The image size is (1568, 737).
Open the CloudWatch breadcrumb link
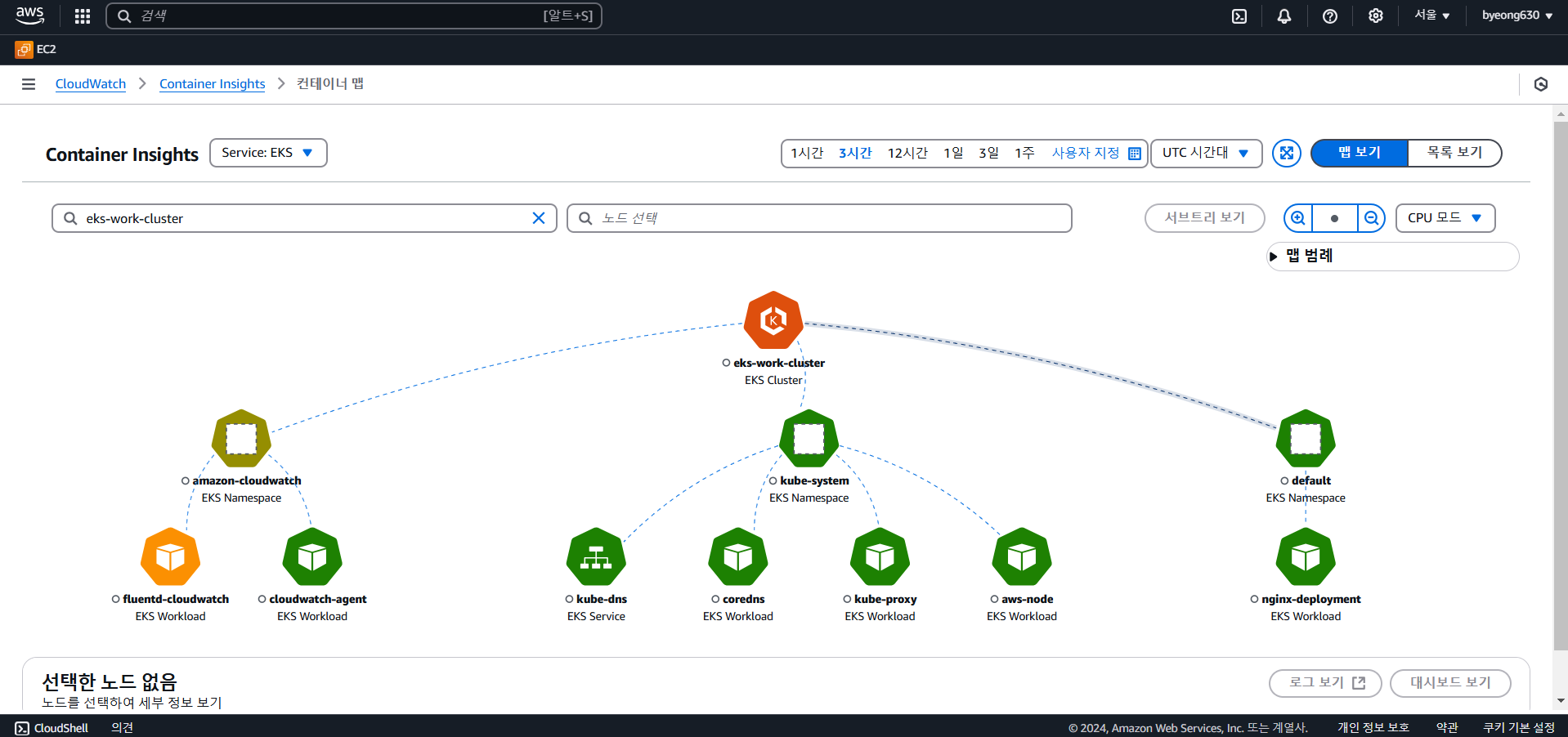coord(91,84)
